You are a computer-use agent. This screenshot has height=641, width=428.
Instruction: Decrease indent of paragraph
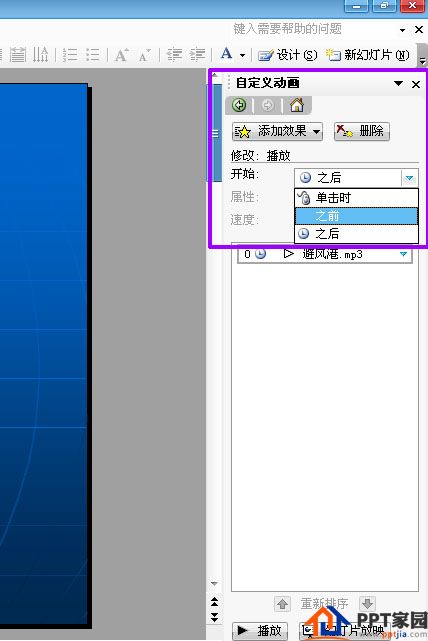(x=174, y=54)
